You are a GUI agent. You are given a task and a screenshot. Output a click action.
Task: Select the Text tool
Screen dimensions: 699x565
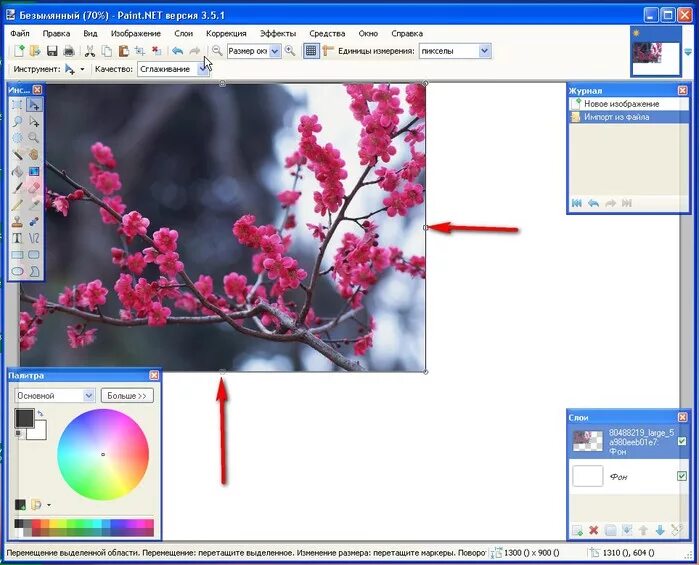(17, 238)
